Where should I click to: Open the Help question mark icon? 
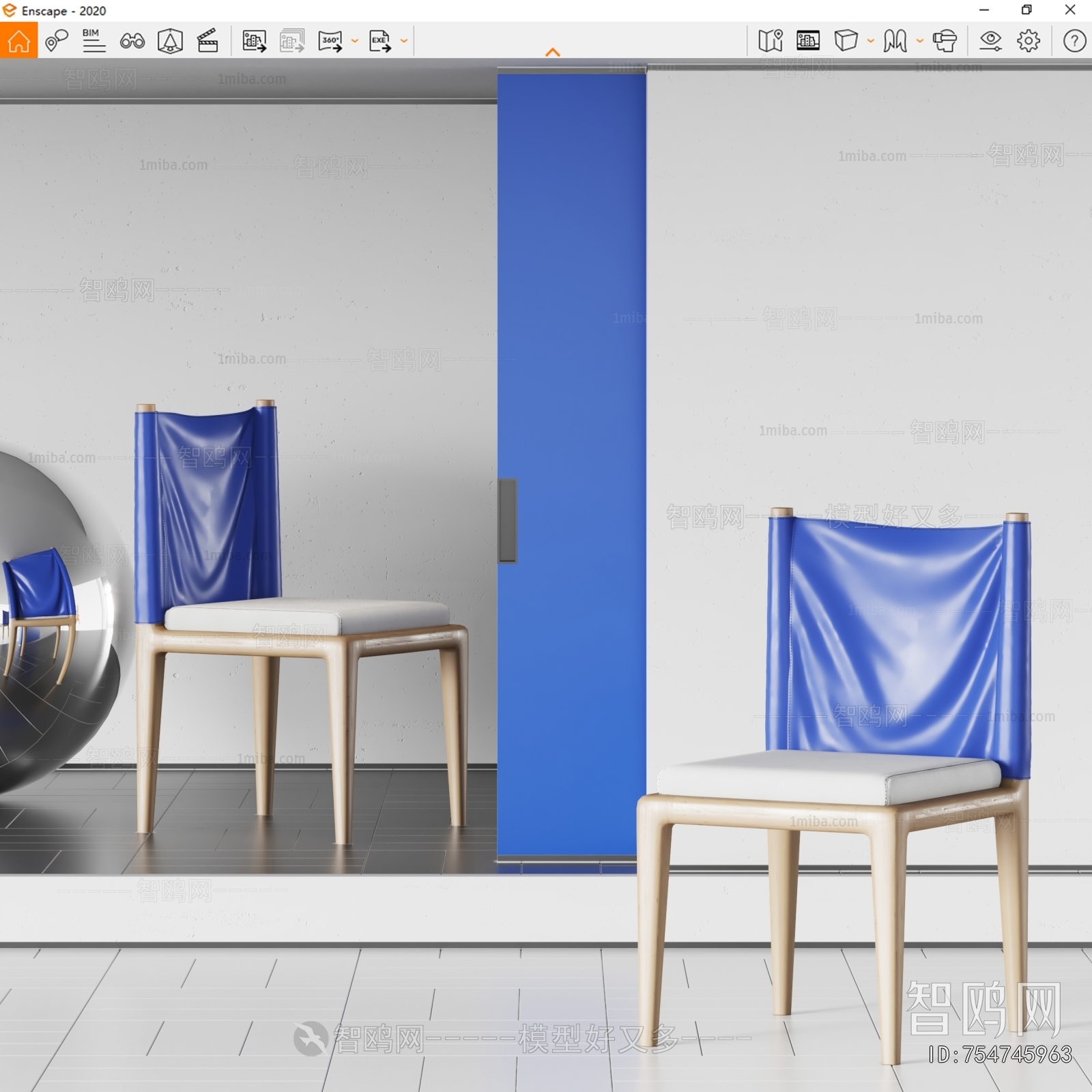click(1074, 41)
